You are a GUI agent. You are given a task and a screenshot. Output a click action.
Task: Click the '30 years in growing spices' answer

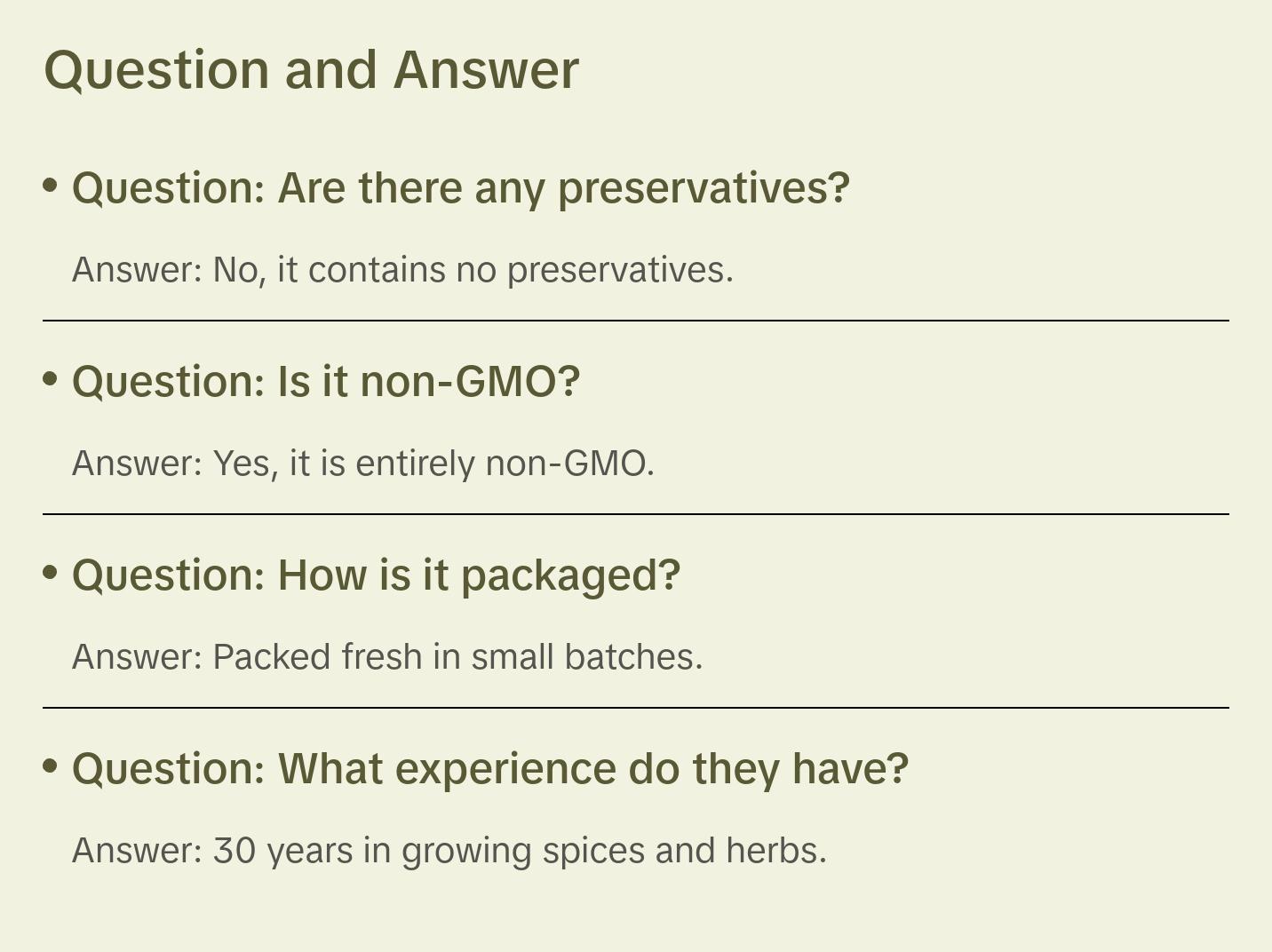[x=449, y=851]
